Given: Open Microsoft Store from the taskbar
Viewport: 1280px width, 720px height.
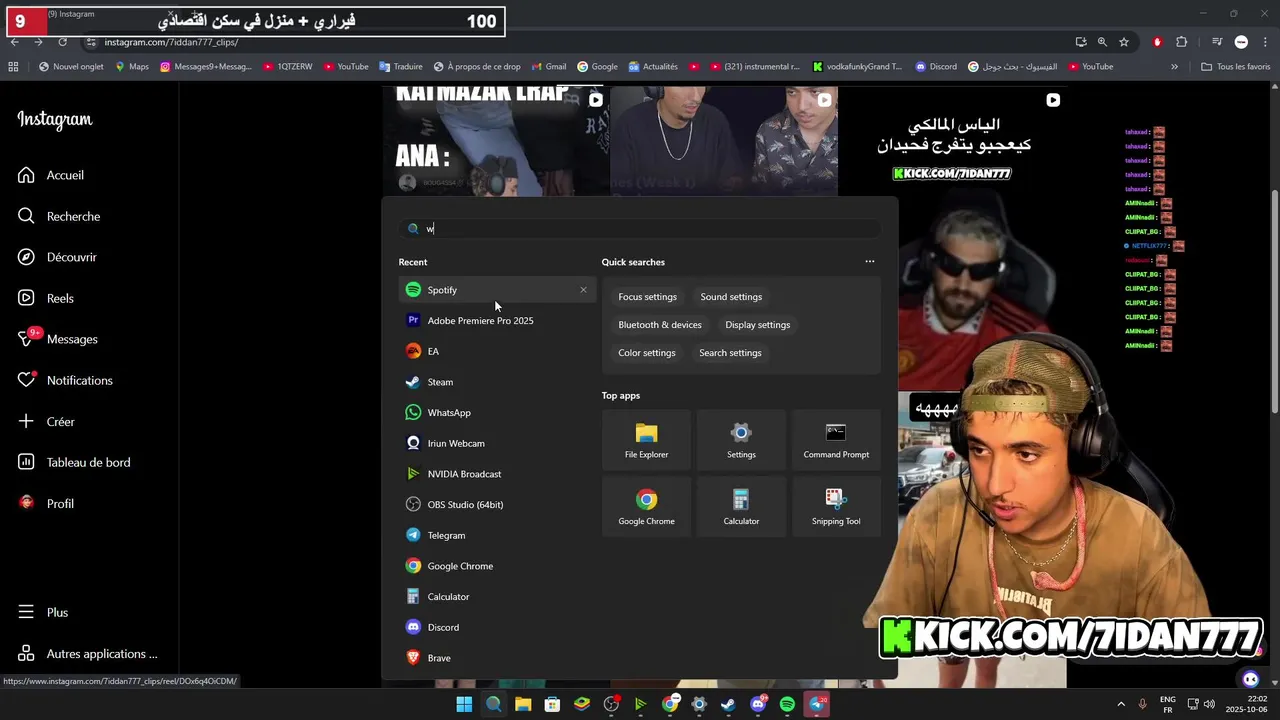Looking at the screenshot, I should tap(552, 705).
